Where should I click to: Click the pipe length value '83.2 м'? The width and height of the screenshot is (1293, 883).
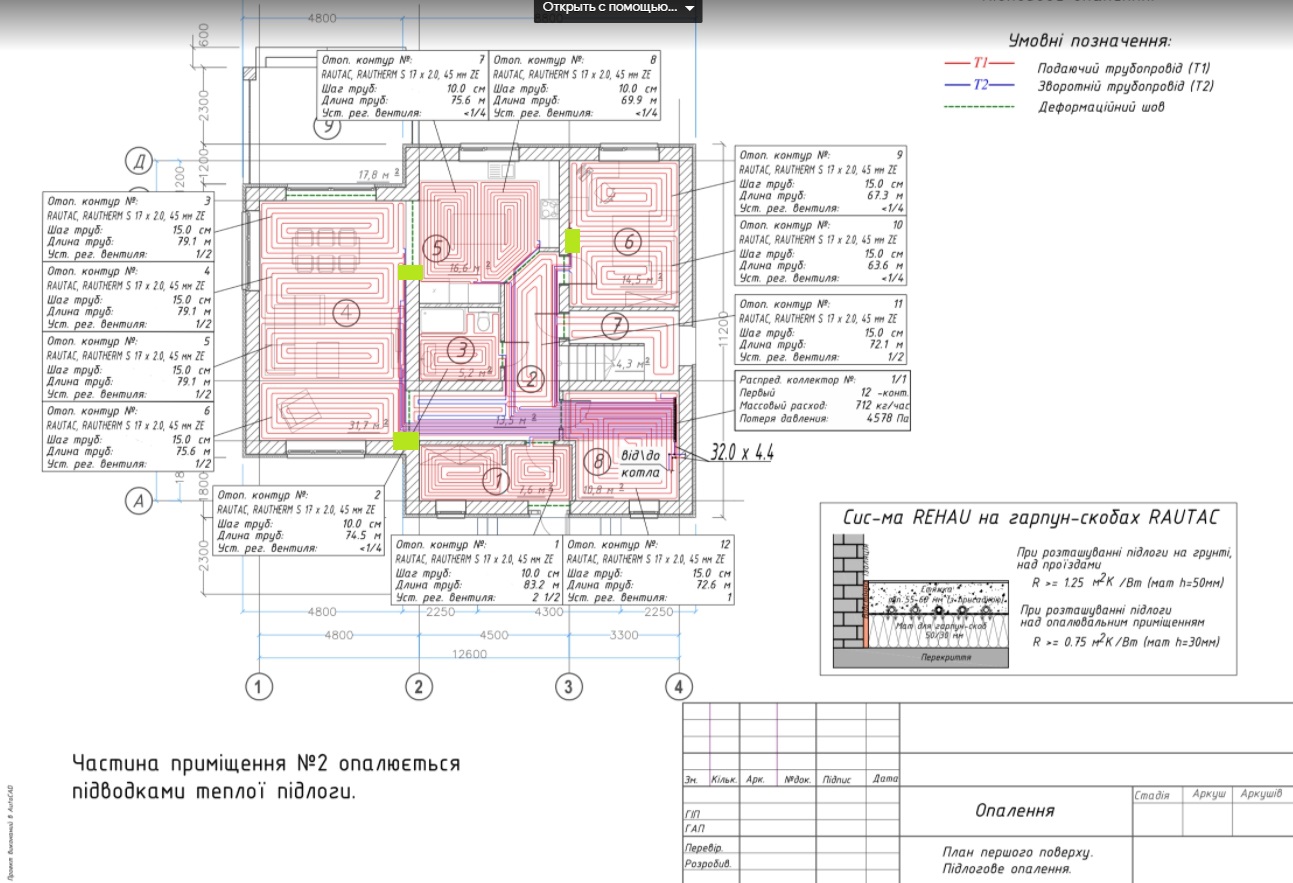(541, 585)
